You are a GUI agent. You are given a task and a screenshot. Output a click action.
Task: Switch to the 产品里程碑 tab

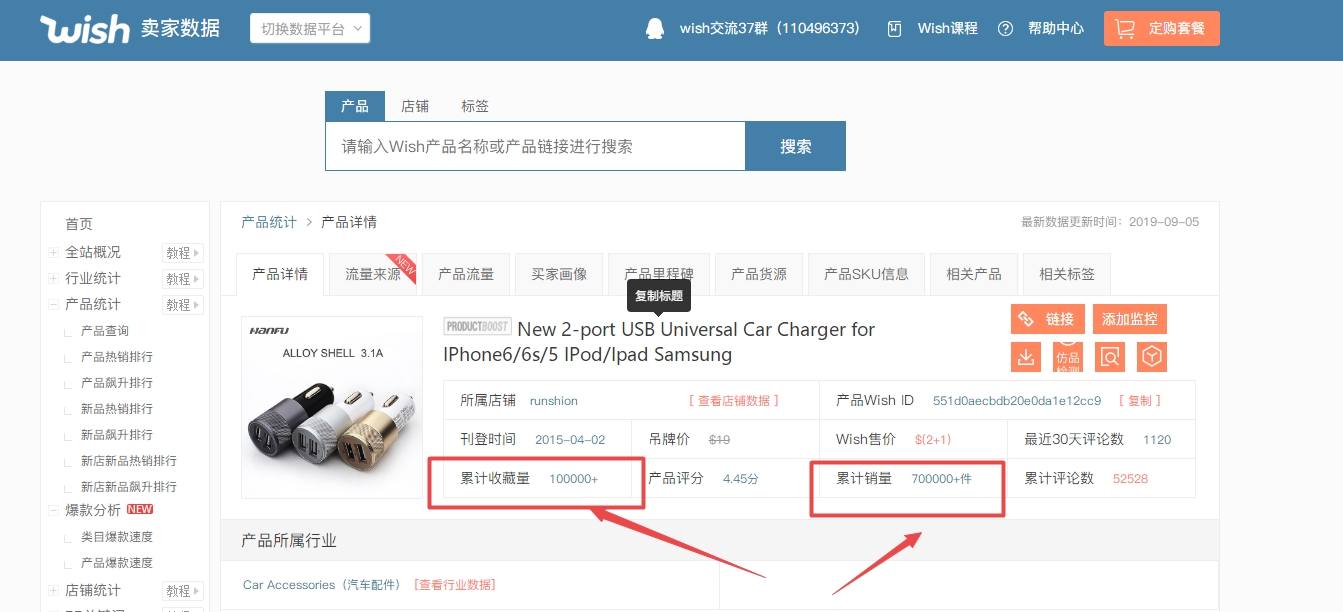[x=659, y=274]
